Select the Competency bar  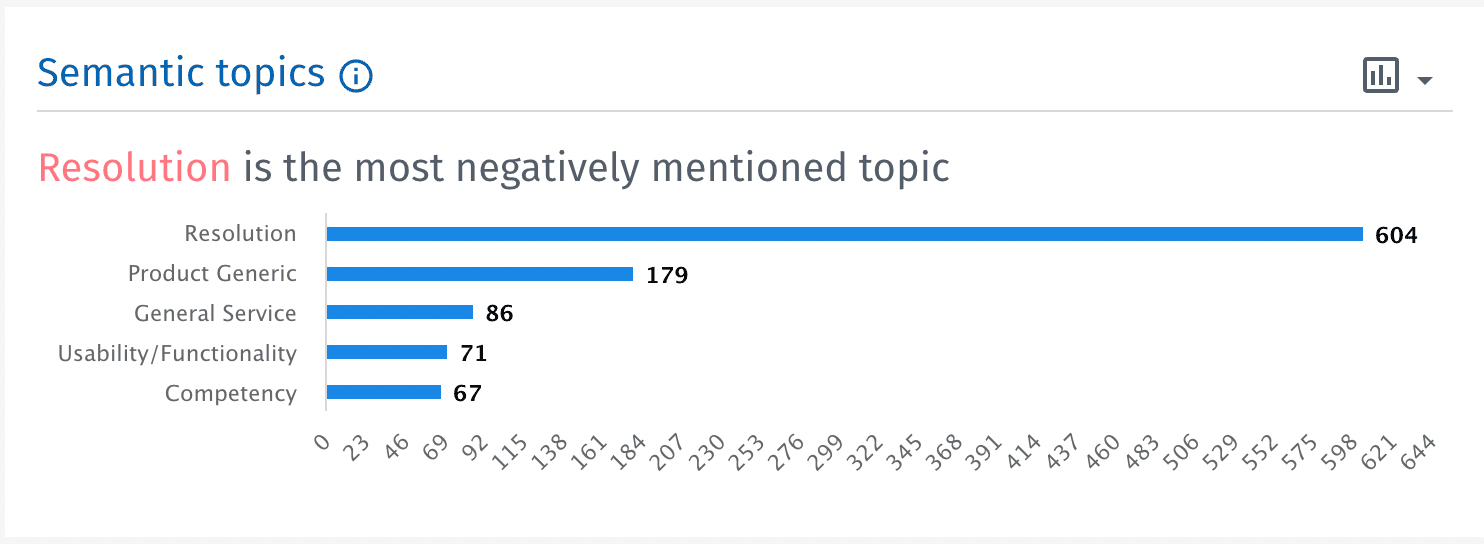click(384, 392)
